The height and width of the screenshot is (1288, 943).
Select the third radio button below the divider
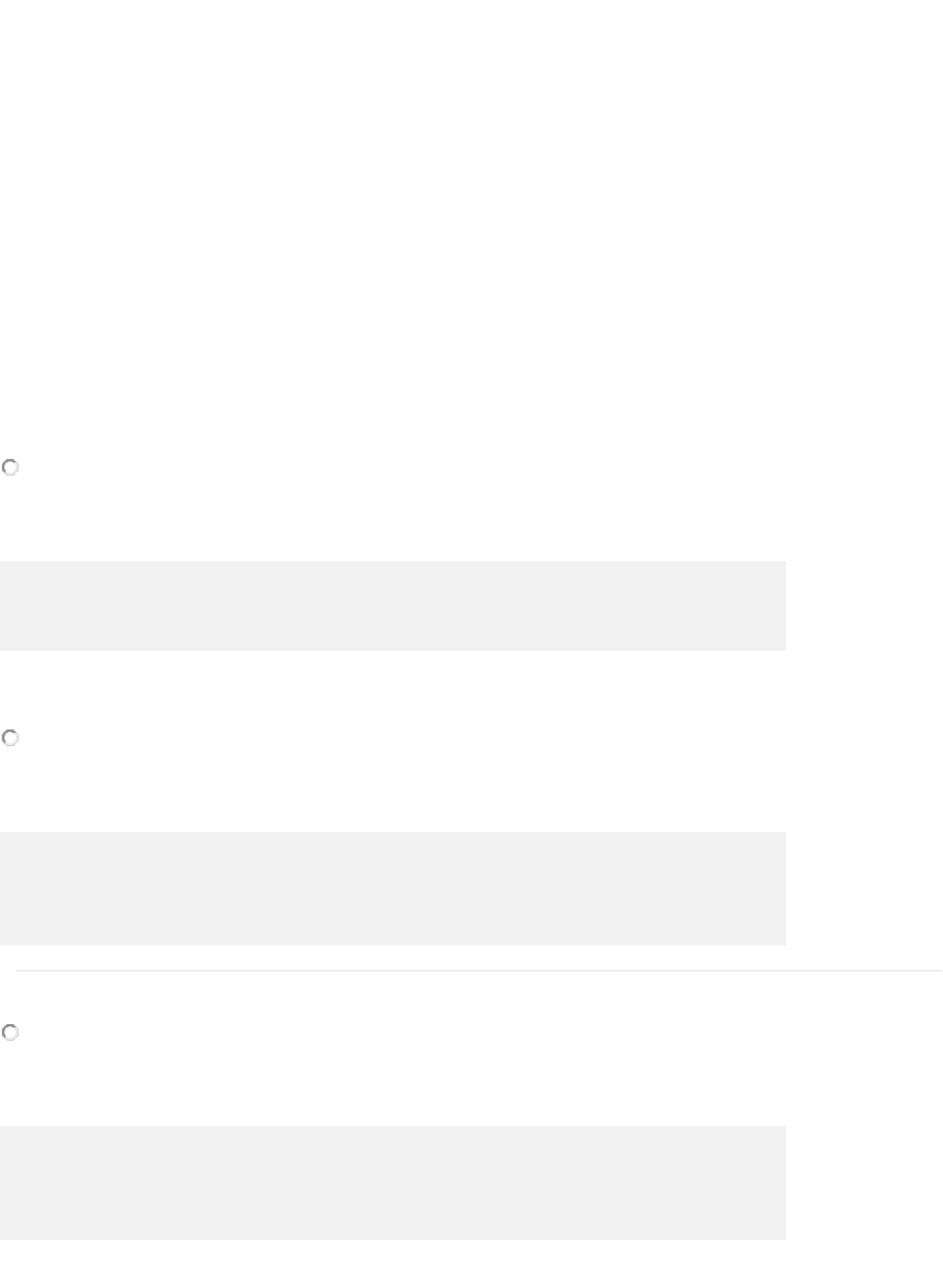click(10, 1033)
